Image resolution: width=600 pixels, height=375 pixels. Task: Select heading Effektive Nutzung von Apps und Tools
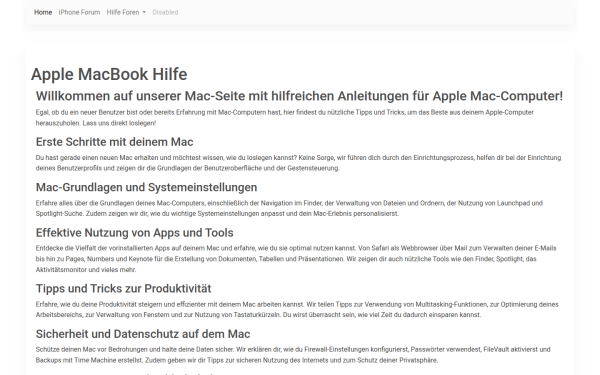134,233
